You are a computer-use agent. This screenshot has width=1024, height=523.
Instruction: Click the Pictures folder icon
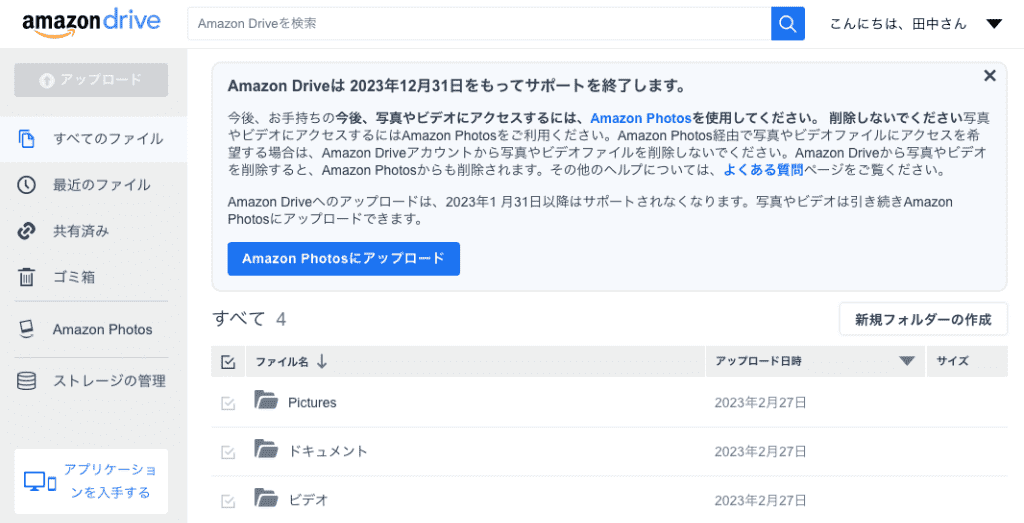point(266,400)
